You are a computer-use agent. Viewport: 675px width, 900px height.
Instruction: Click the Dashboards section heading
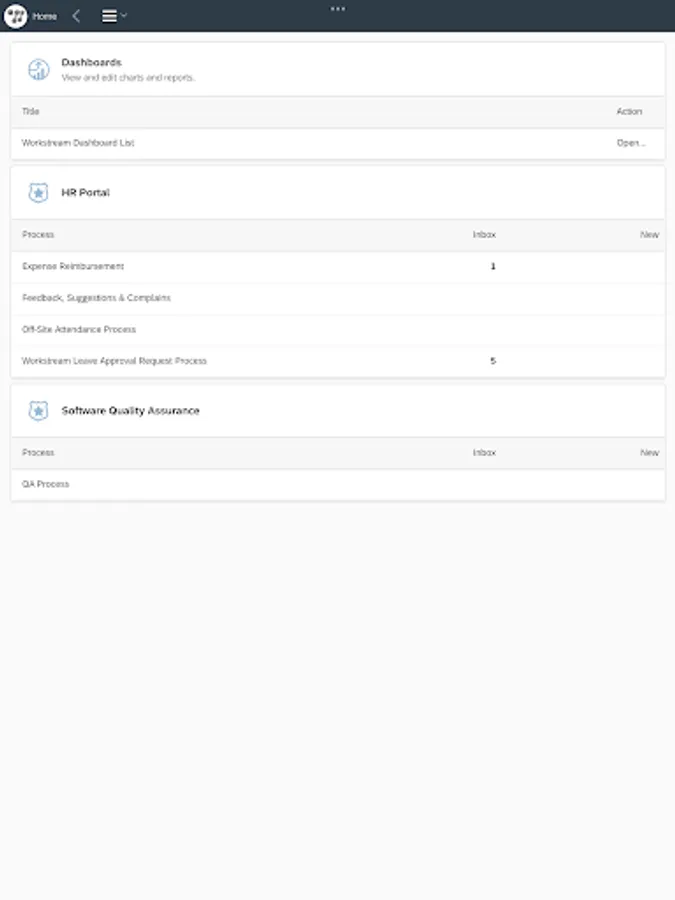(x=91, y=62)
